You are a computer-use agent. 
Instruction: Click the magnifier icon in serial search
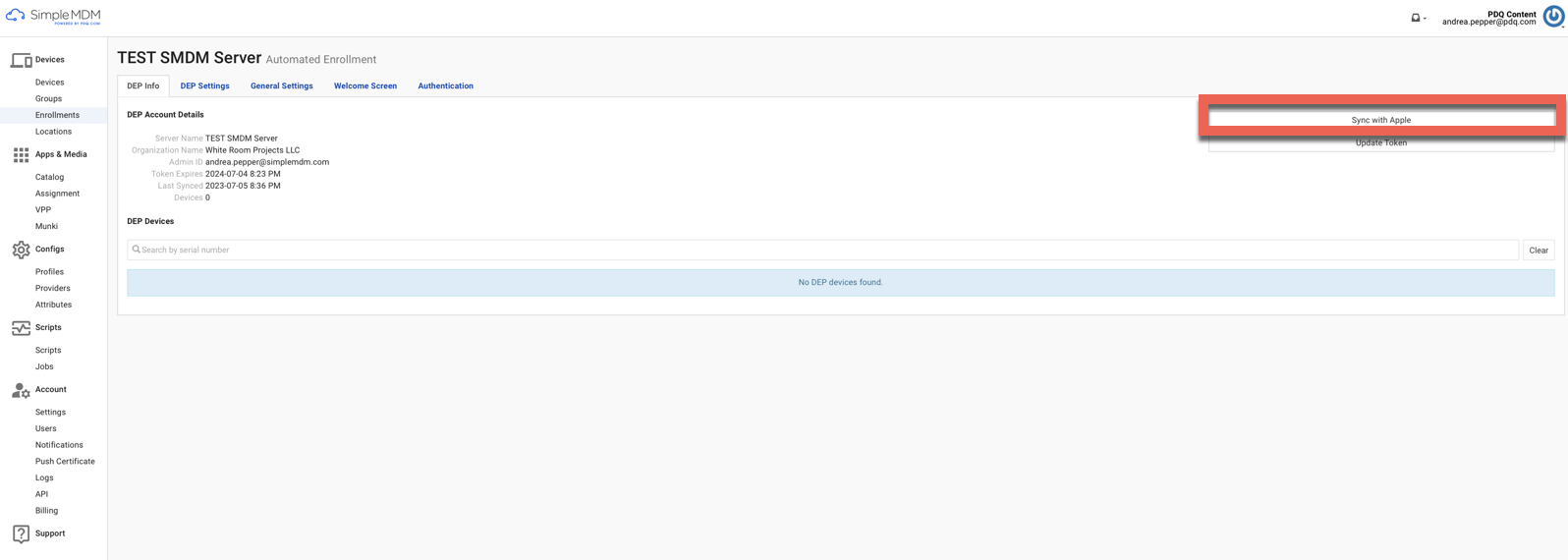[x=137, y=250]
